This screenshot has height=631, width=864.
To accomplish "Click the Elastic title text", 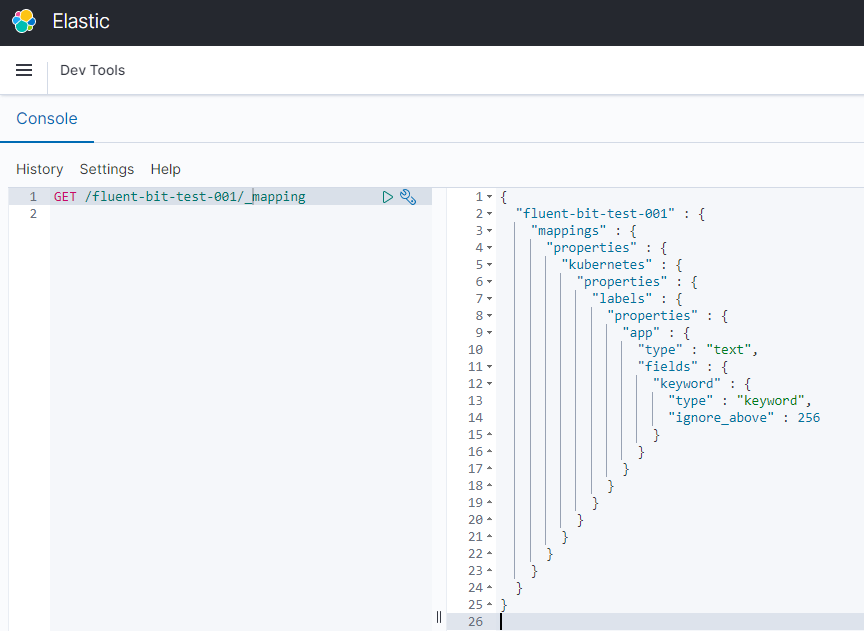I will (81, 21).
